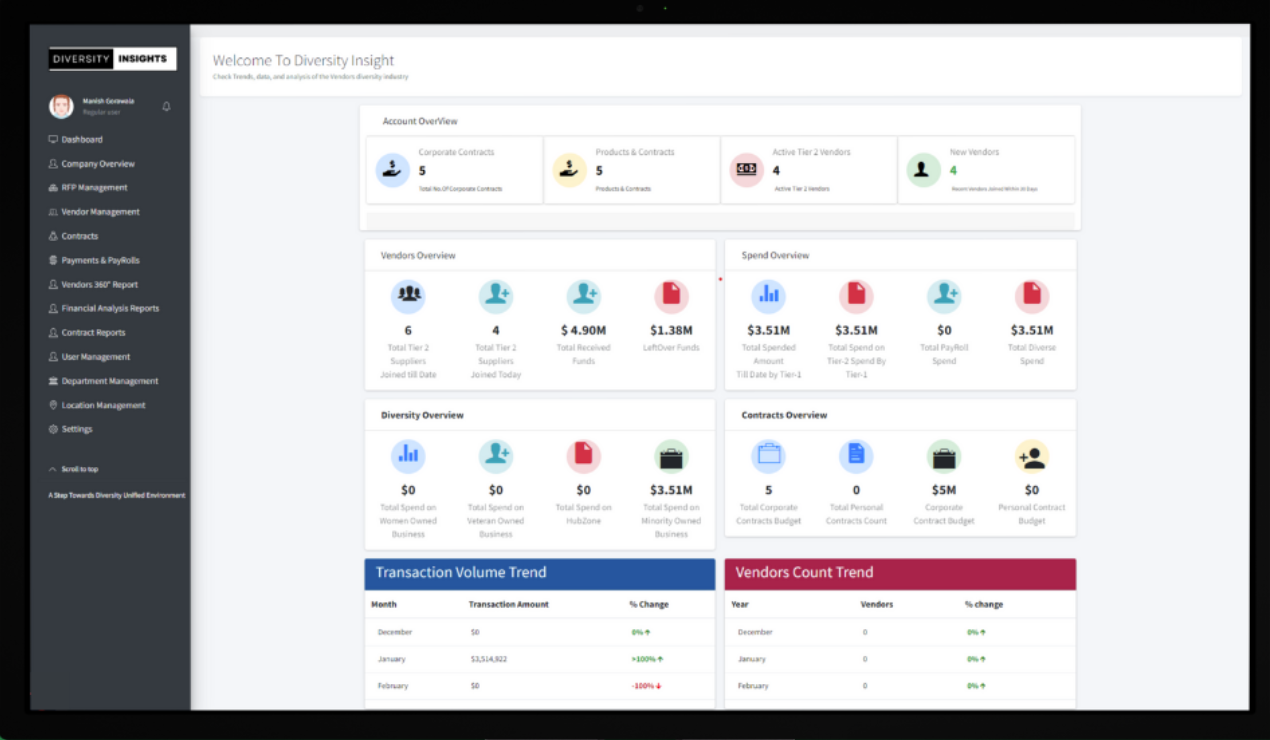Select the Dashboard icon in the sidebar
The height and width of the screenshot is (740, 1270).
pyautogui.click(x=55, y=139)
